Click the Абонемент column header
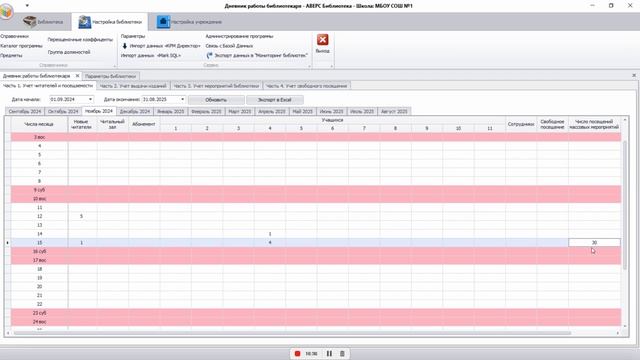The height and width of the screenshot is (360, 640). coord(144,124)
